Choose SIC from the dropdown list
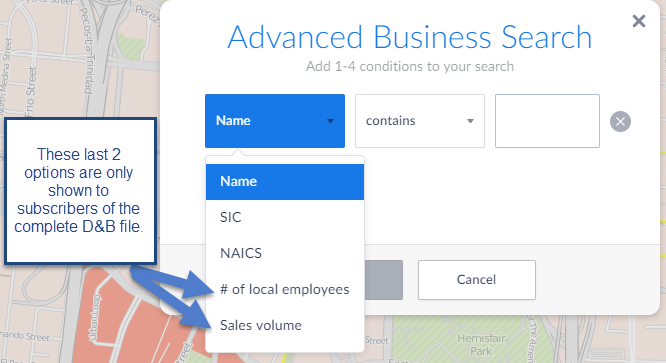 coord(285,217)
